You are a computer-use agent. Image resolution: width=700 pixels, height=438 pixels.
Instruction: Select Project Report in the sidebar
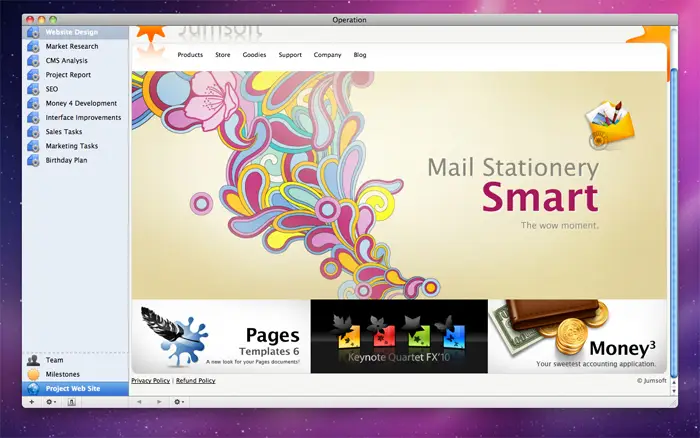point(68,75)
